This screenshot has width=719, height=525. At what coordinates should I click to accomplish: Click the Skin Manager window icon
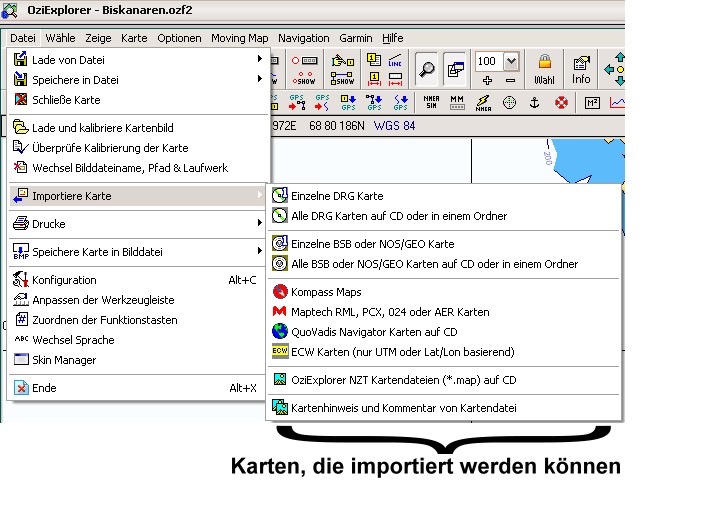[21, 359]
